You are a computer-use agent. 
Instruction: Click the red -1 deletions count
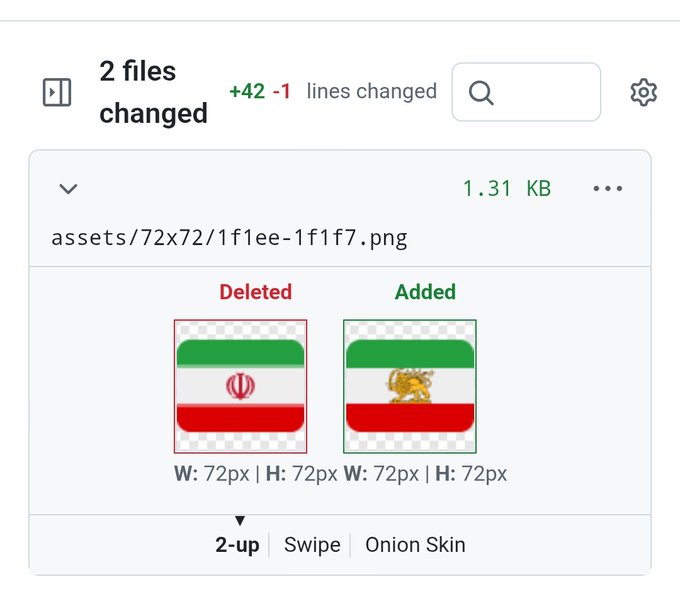(x=282, y=92)
